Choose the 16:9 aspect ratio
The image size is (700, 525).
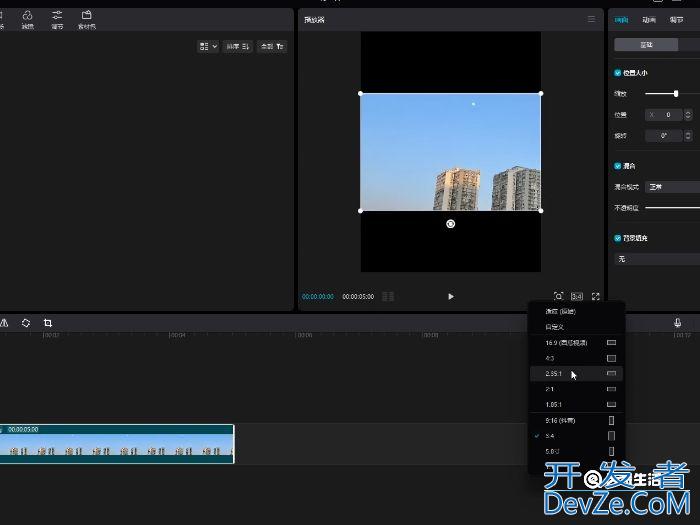point(576,342)
